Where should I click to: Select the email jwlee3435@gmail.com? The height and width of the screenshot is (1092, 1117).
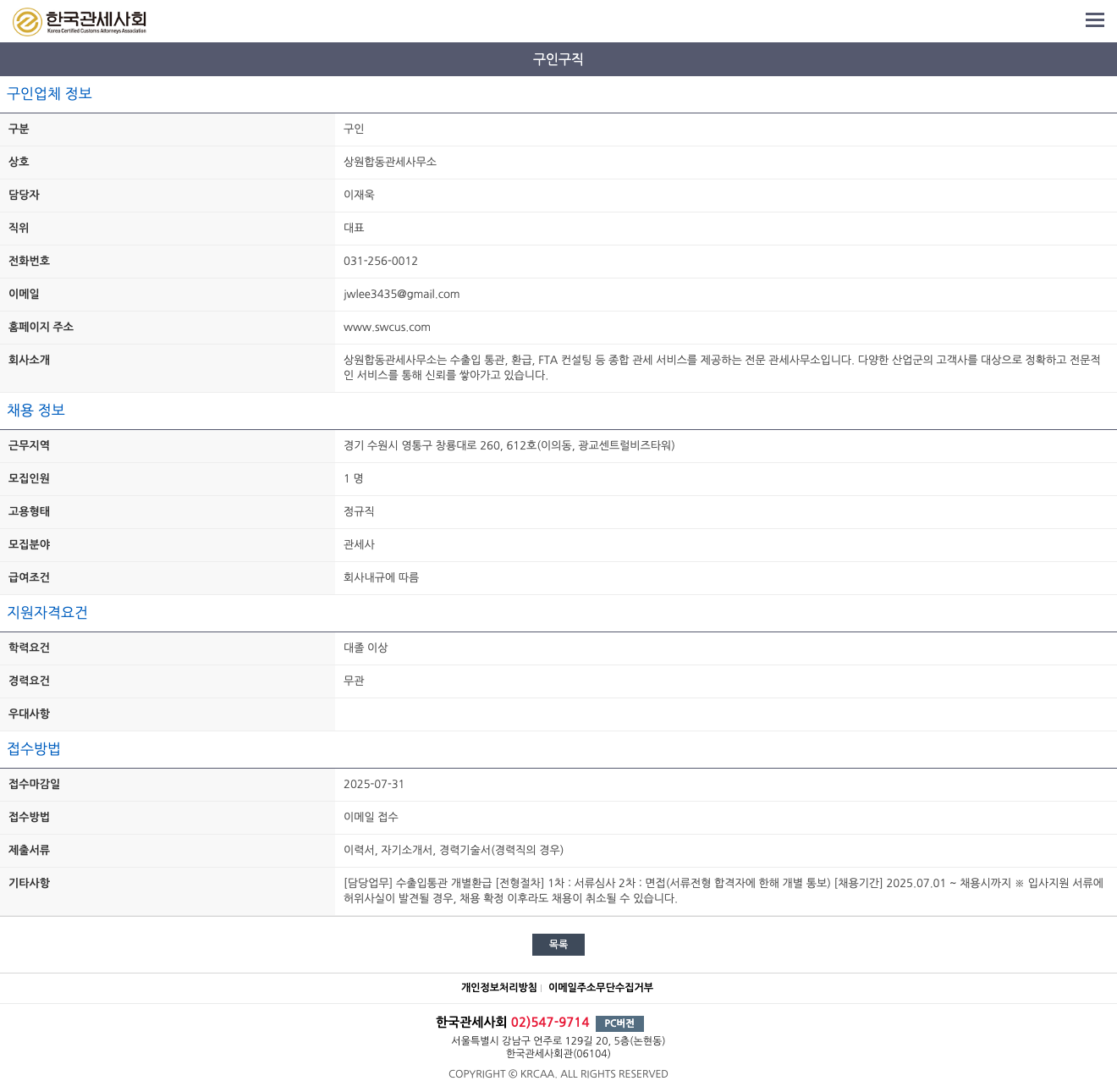point(402,295)
